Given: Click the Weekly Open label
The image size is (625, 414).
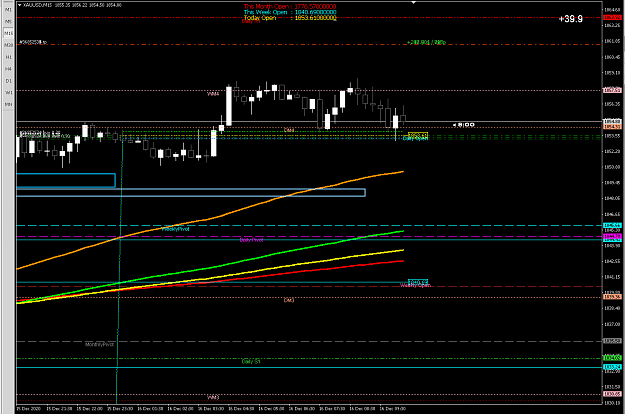Looking at the screenshot, I should 415,285.
